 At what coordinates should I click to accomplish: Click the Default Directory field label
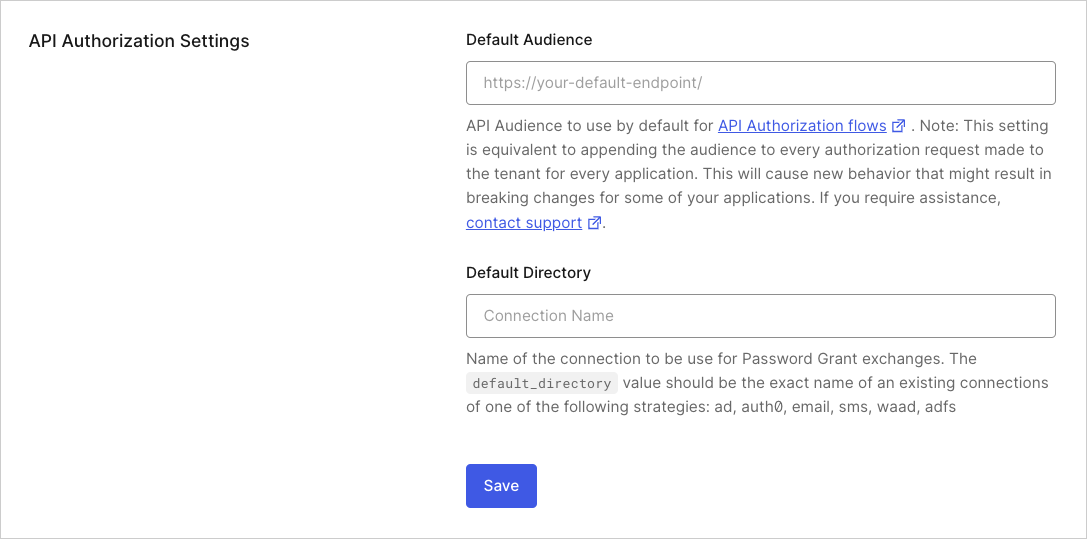(528, 273)
